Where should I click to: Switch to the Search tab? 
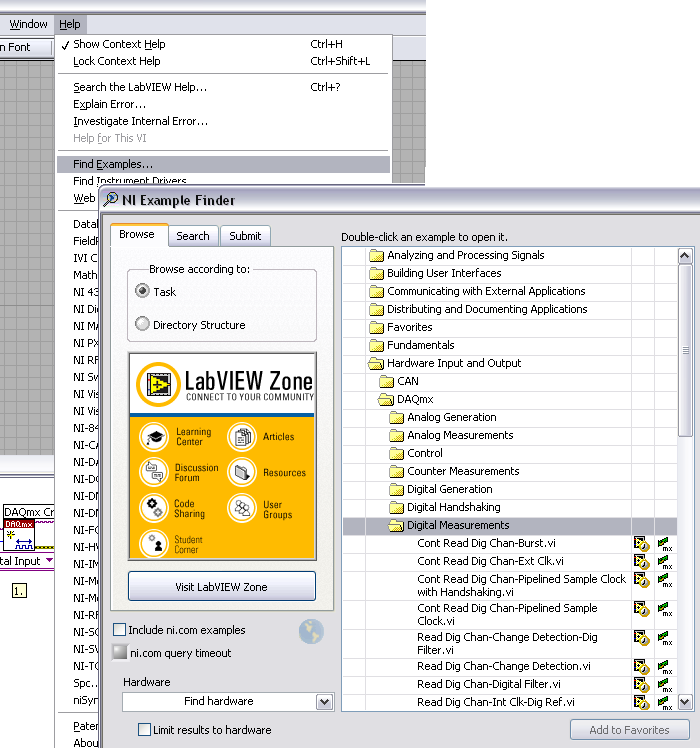[193, 236]
